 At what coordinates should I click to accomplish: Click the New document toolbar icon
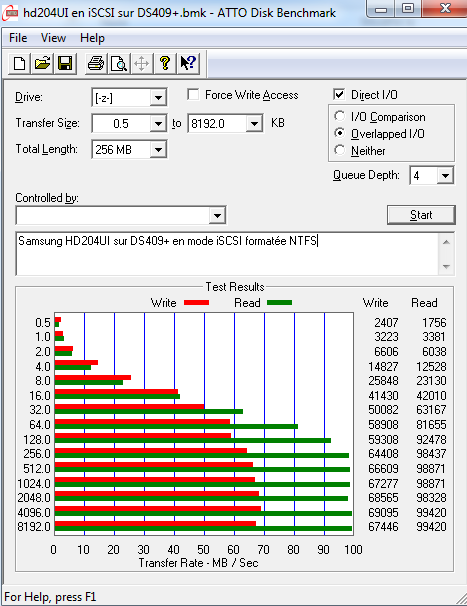click(19, 63)
